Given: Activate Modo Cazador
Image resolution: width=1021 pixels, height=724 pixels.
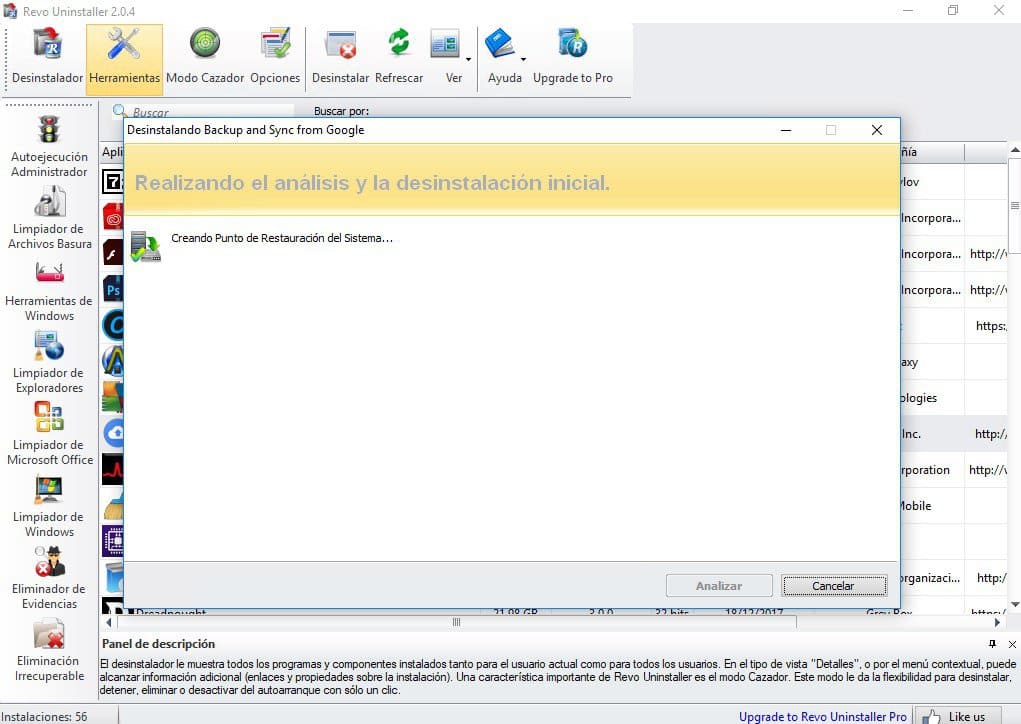Looking at the screenshot, I should coord(205,57).
